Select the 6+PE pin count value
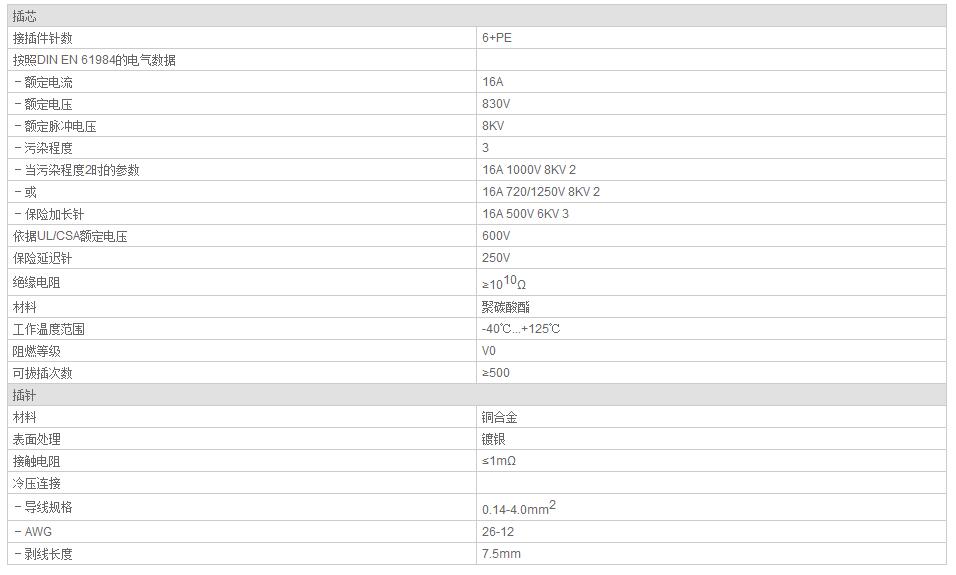The image size is (956, 575). click(x=497, y=38)
